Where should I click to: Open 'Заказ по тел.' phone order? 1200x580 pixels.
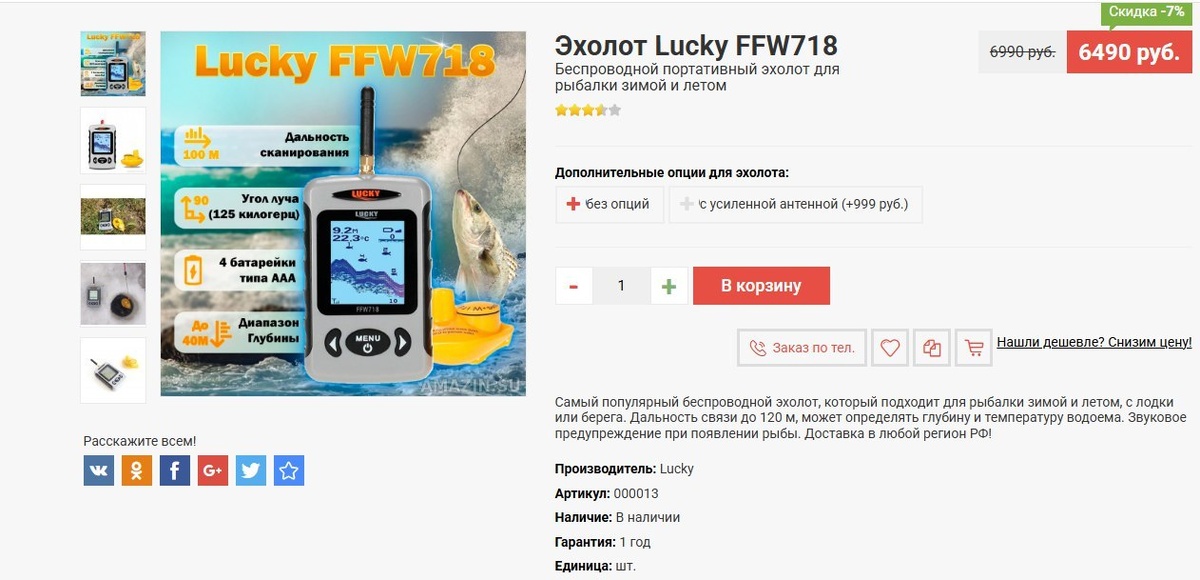coord(802,348)
